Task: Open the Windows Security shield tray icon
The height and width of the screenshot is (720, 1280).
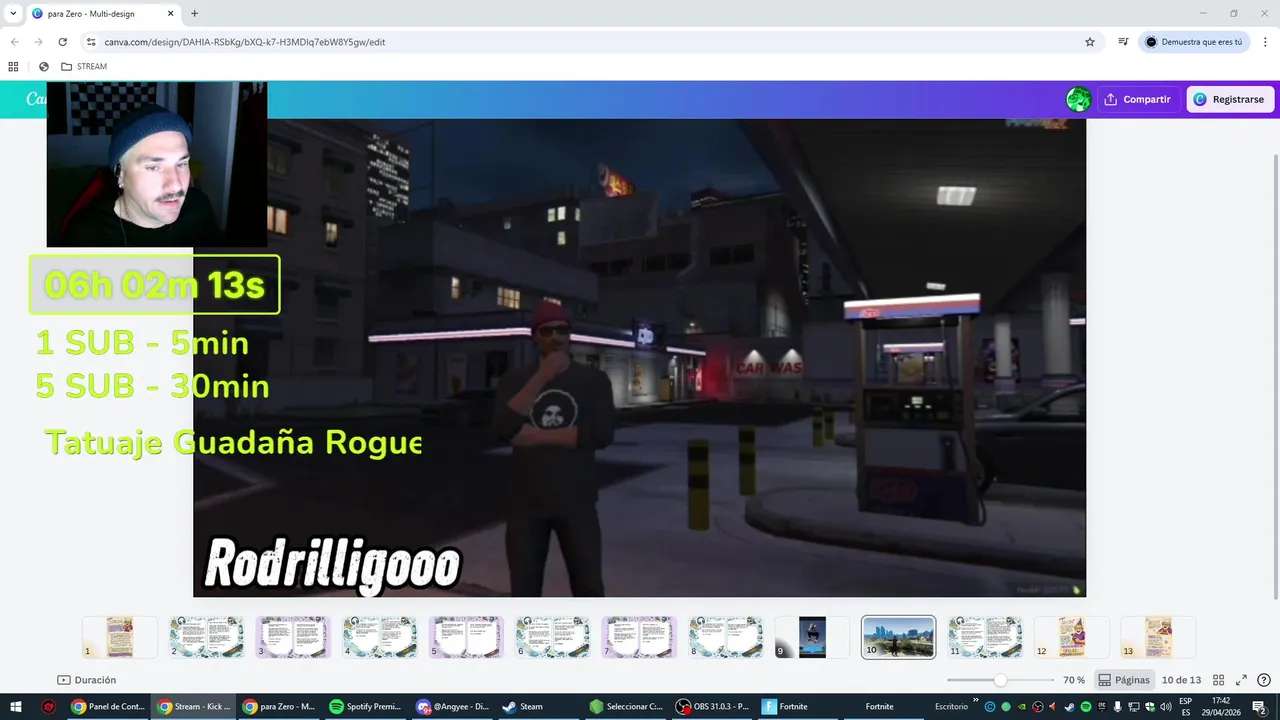Action: [x=1150, y=707]
